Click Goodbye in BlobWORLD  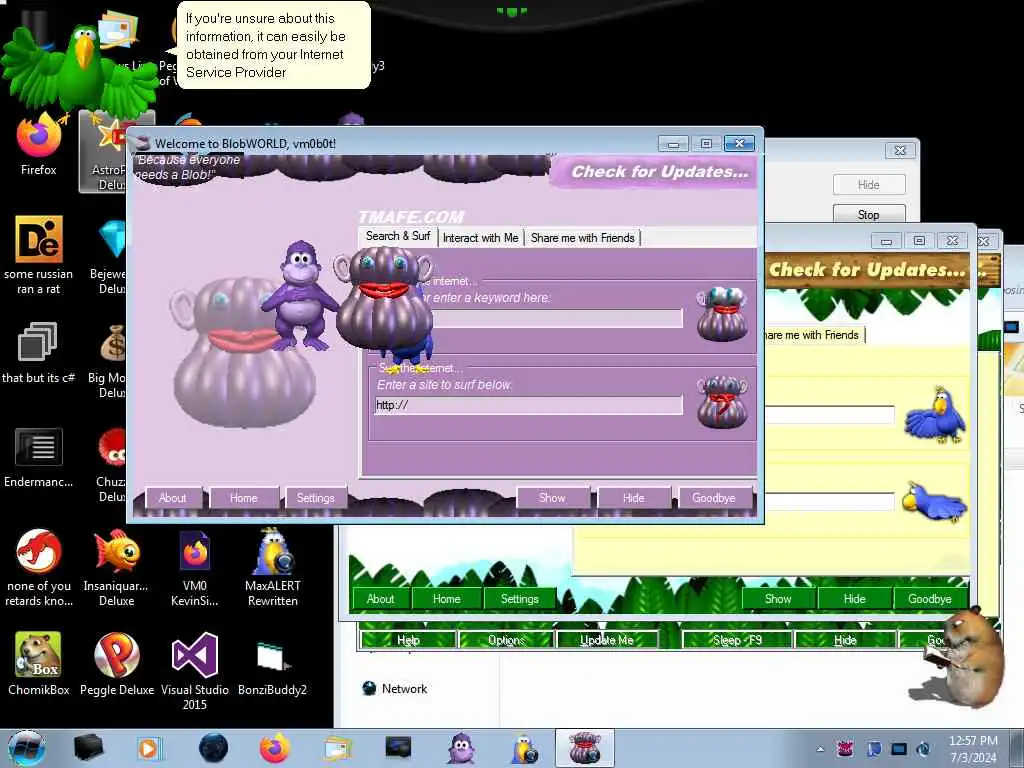[x=714, y=498]
